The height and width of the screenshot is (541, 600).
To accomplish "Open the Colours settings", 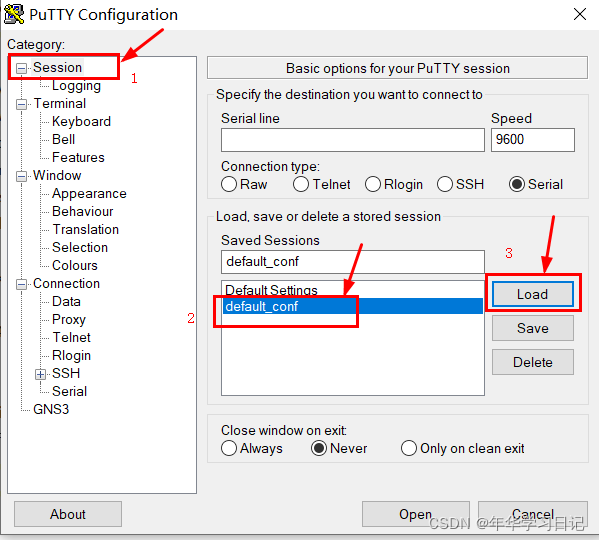I will (75, 265).
